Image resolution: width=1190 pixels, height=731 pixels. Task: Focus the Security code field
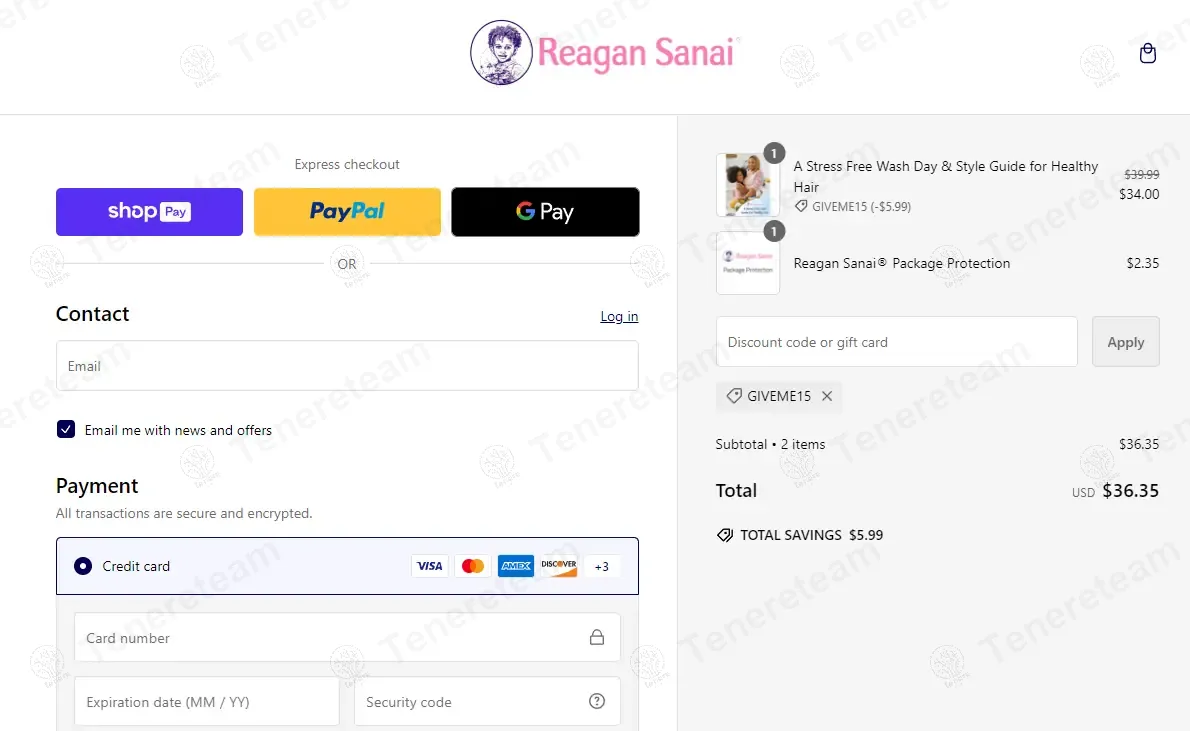(x=487, y=702)
